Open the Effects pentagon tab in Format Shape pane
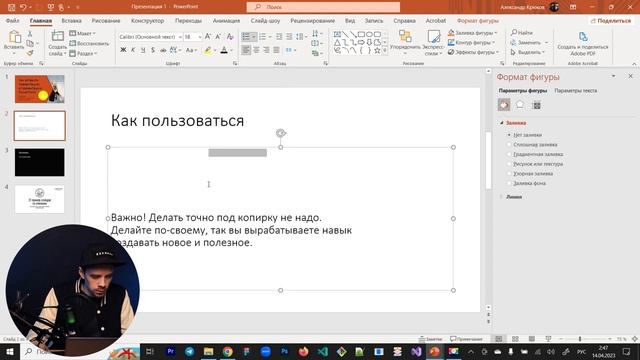This screenshot has height=360, width=640. [x=520, y=105]
